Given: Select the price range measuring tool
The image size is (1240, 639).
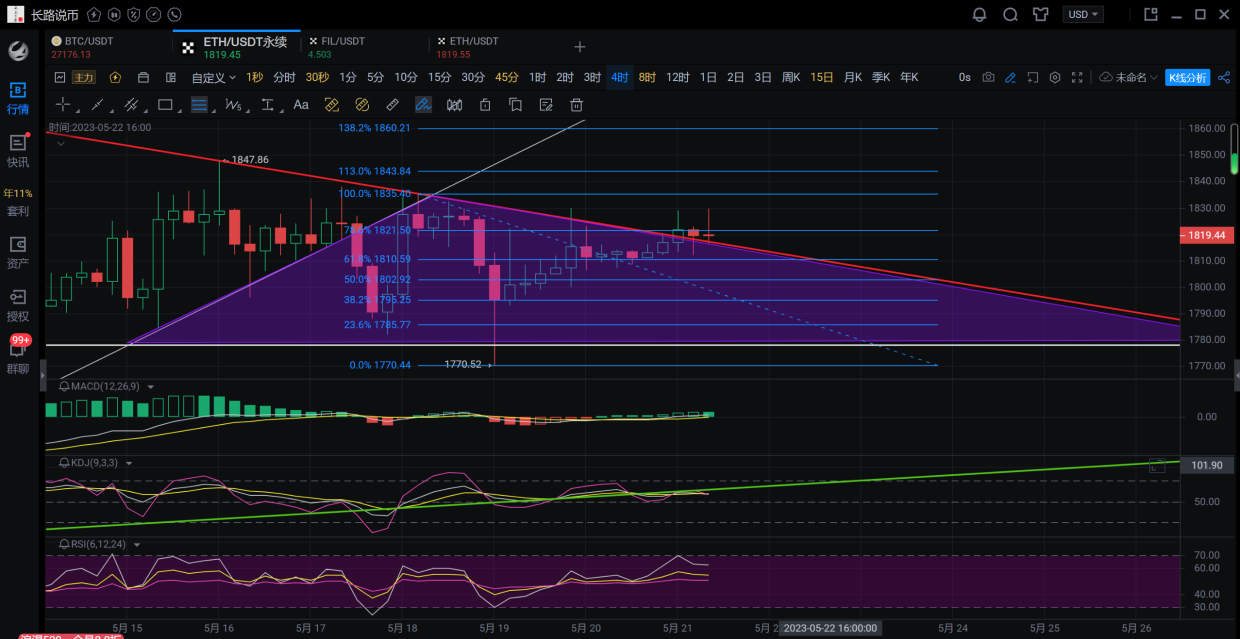Looking at the screenshot, I should click(x=268, y=104).
